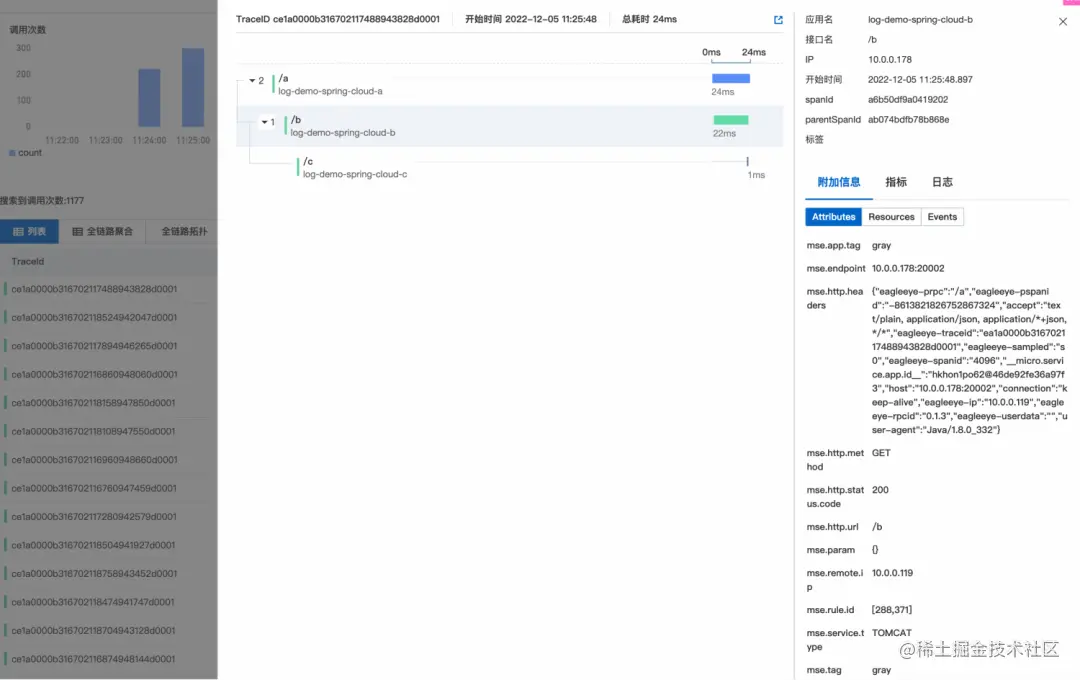Switch to the 附加信息 tab

pos(838,182)
